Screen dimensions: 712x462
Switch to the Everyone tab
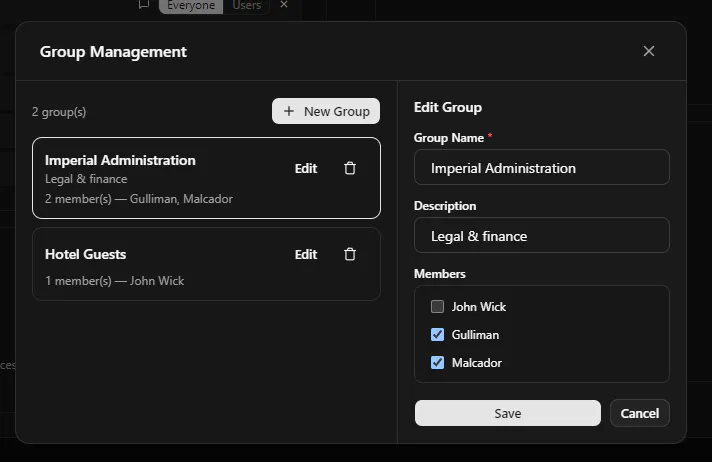(191, 5)
